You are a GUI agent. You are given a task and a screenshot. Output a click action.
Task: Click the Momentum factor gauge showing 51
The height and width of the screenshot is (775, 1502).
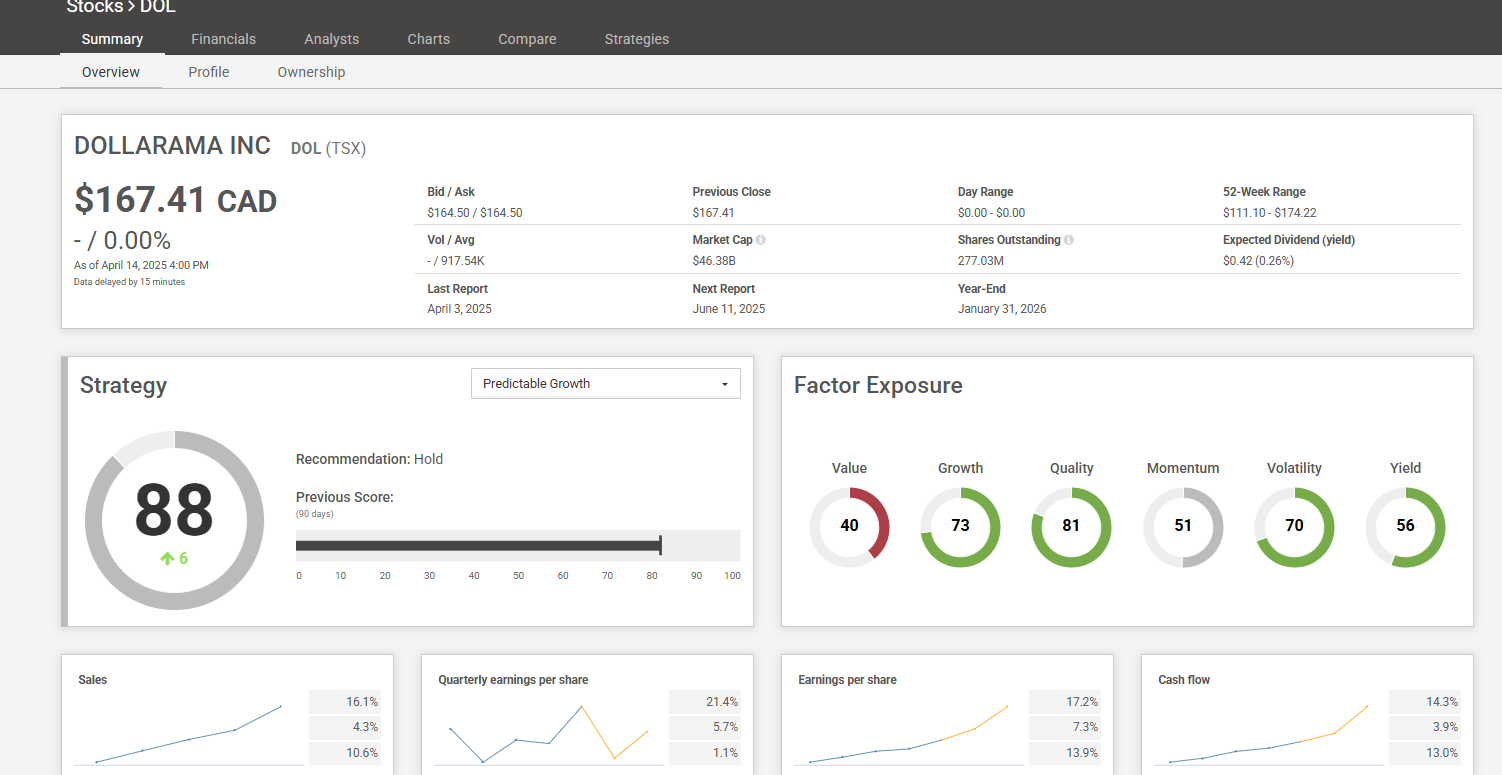[x=1183, y=527]
